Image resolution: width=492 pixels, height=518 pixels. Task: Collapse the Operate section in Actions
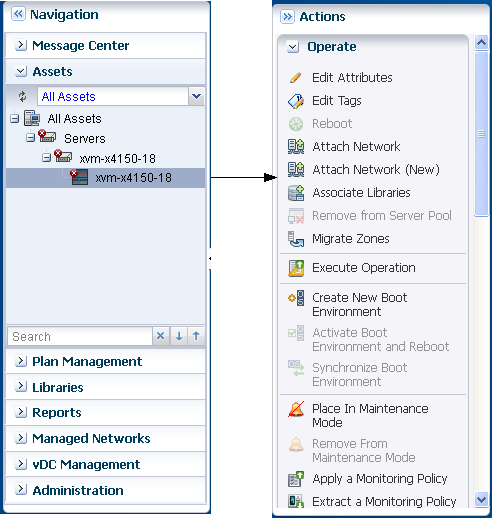[293, 47]
